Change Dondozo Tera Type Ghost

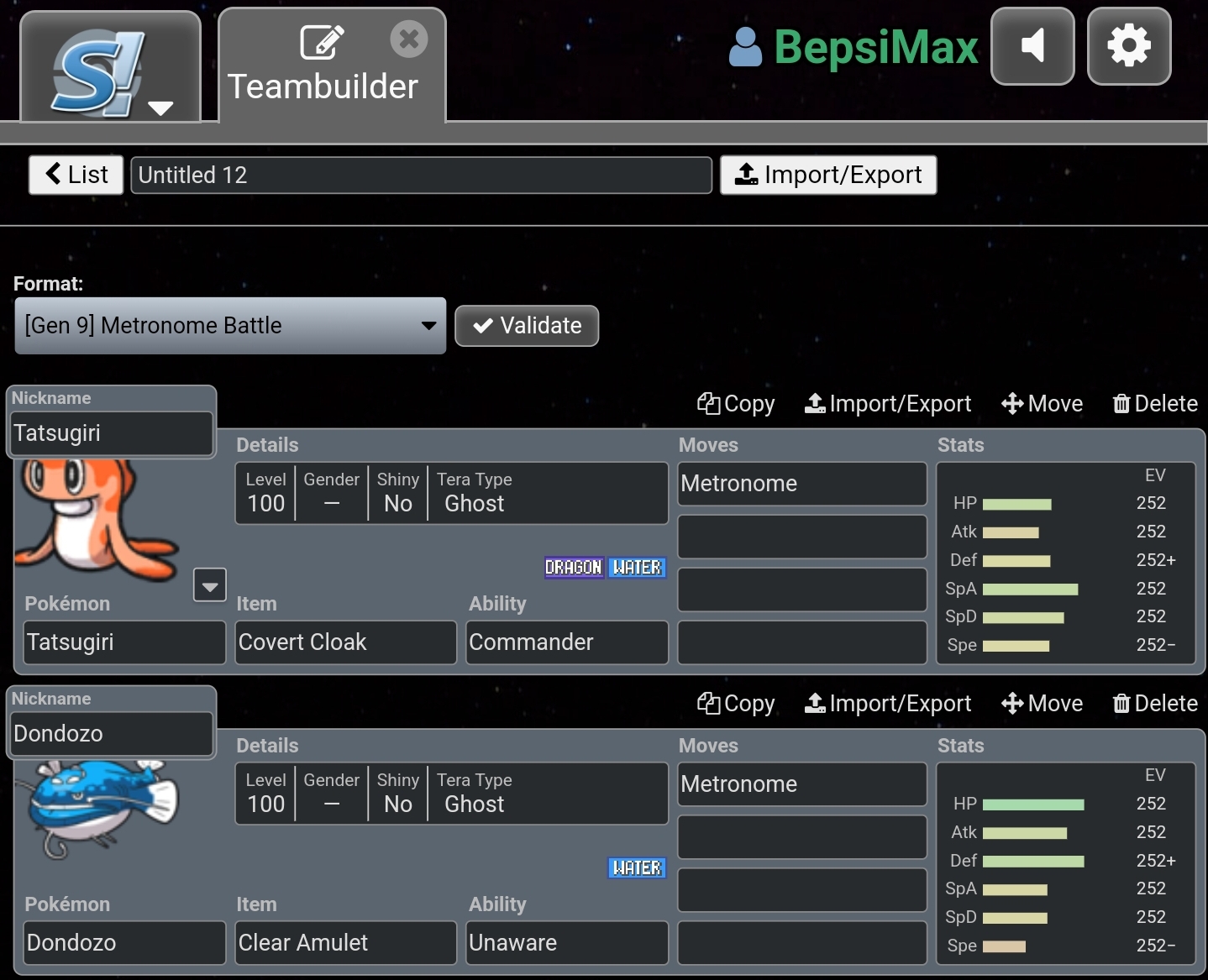click(474, 794)
